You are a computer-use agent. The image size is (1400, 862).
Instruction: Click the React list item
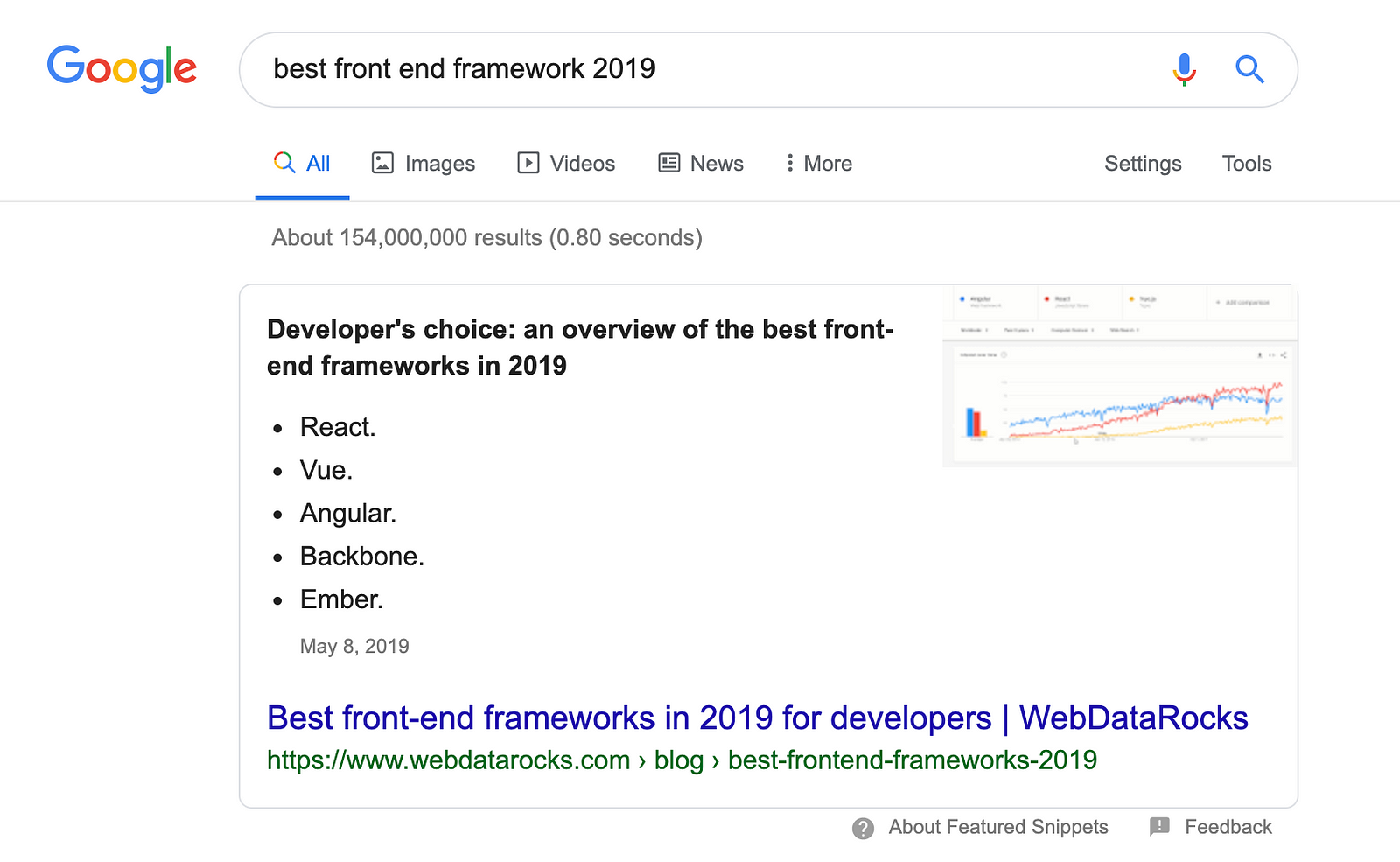coord(338,427)
